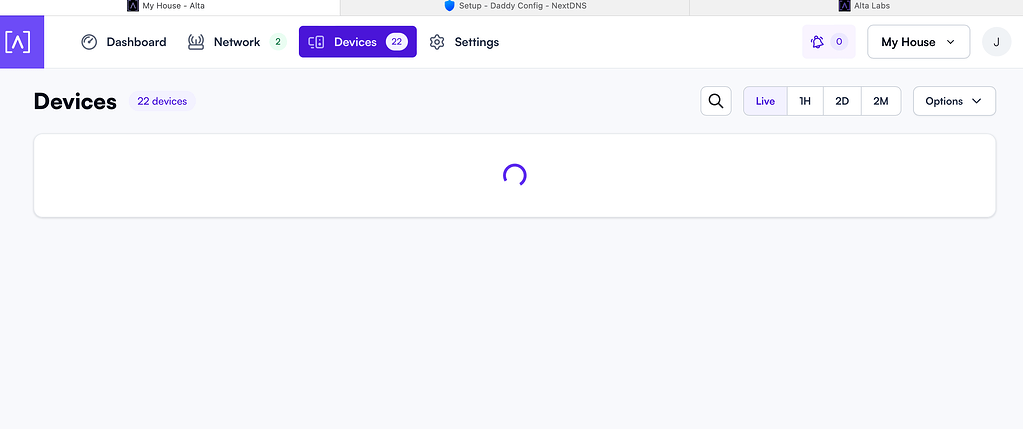The image size is (1023, 429).
Task: Click the Settings gear icon
Action: point(437,42)
